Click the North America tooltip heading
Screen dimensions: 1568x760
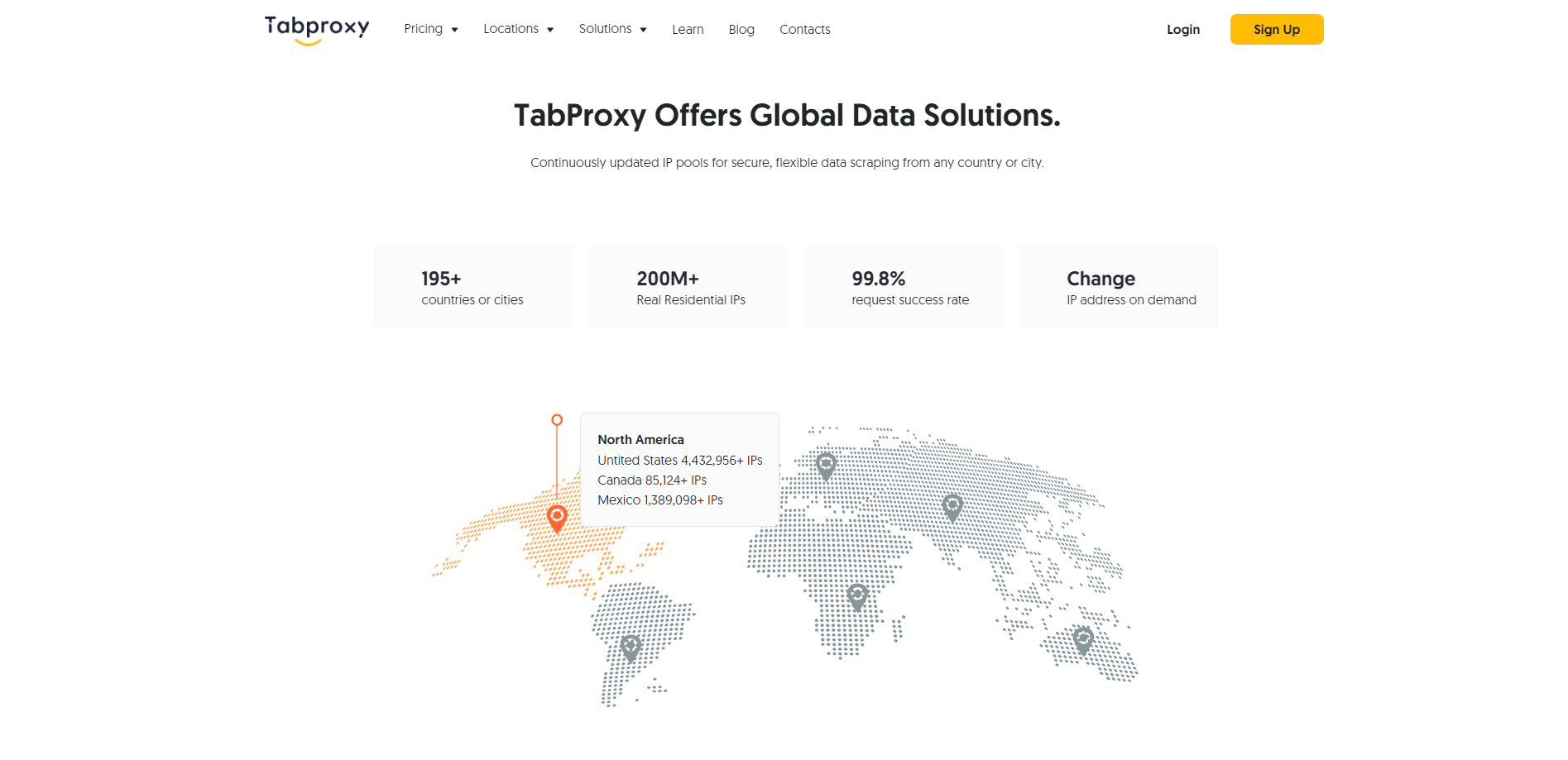(x=641, y=440)
